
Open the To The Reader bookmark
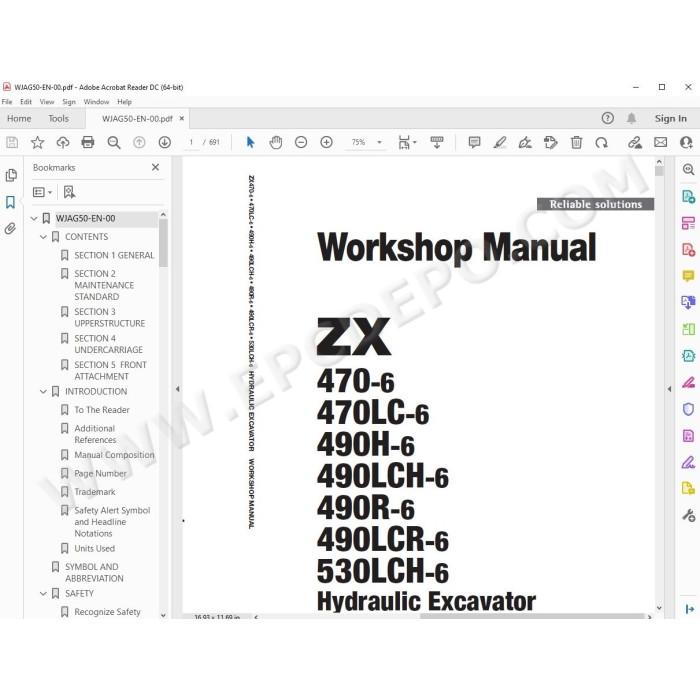click(102, 410)
